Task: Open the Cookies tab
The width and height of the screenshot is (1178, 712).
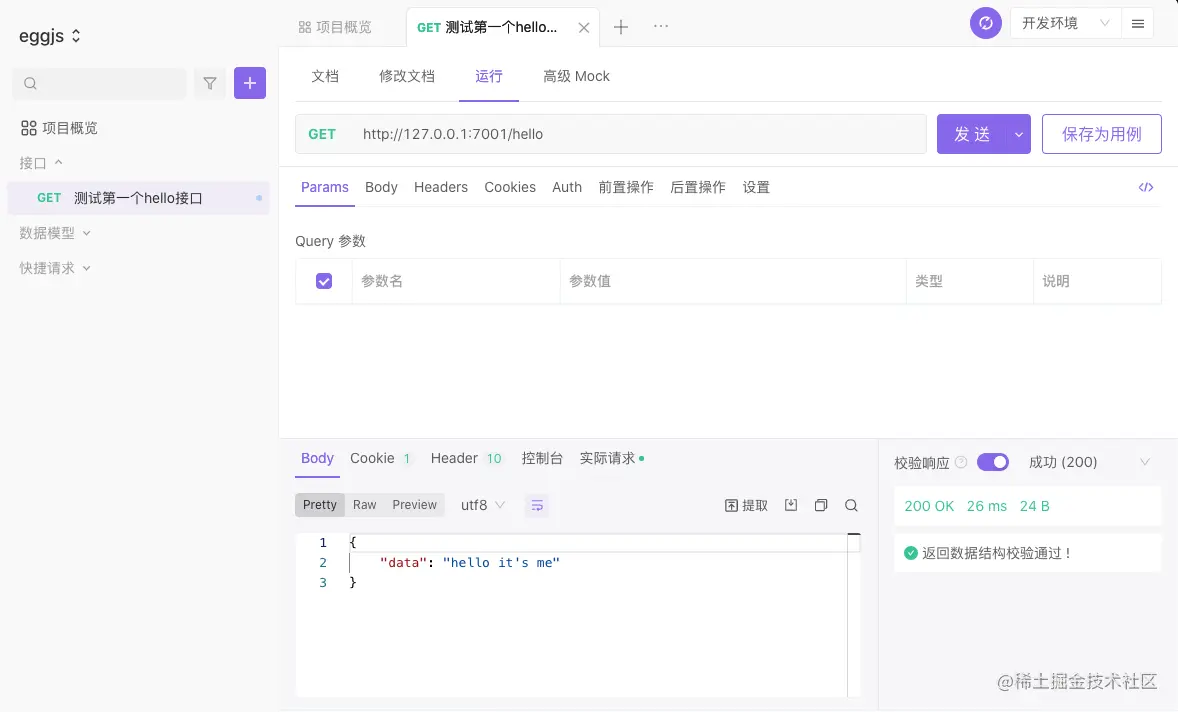Action: coord(509,187)
